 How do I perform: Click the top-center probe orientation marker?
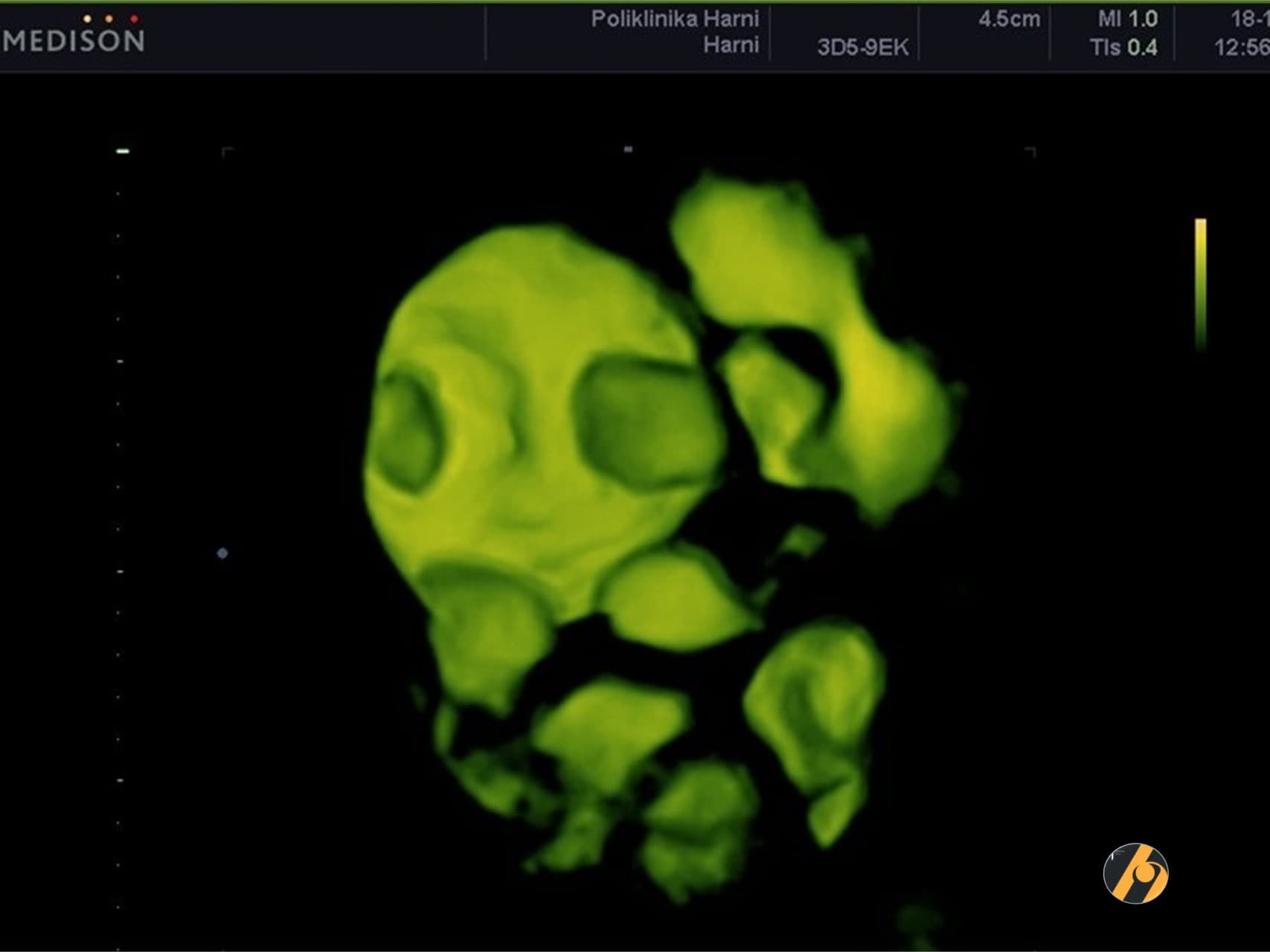(x=628, y=149)
